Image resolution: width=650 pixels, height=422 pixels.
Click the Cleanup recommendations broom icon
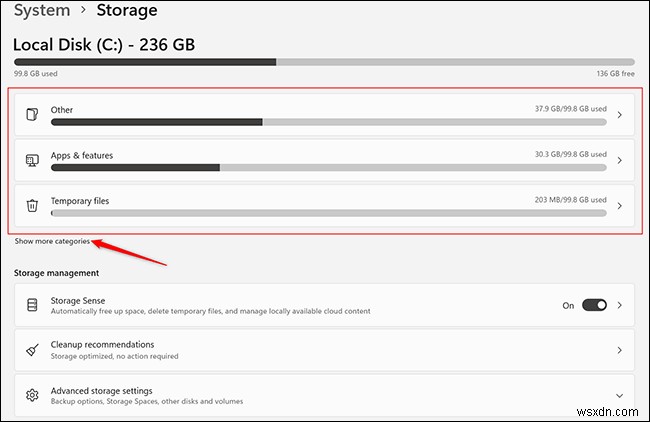[x=32, y=350]
